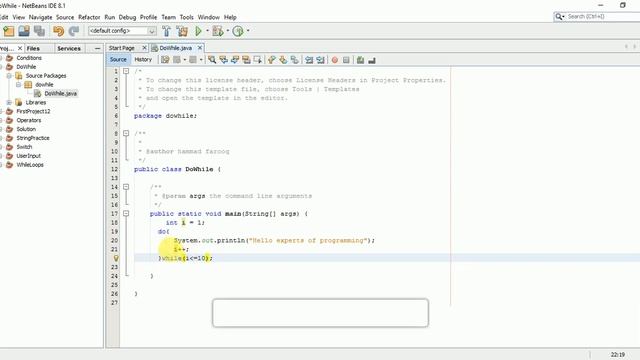Open the Window menu
The height and width of the screenshot is (360, 640).
click(x=209, y=17)
